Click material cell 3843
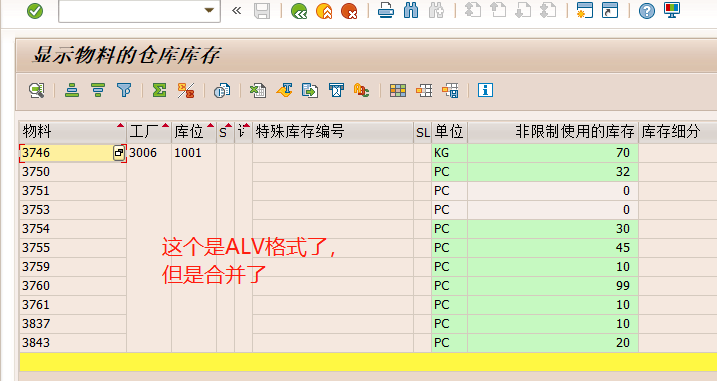This screenshot has width=717, height=381. [73, 343]
